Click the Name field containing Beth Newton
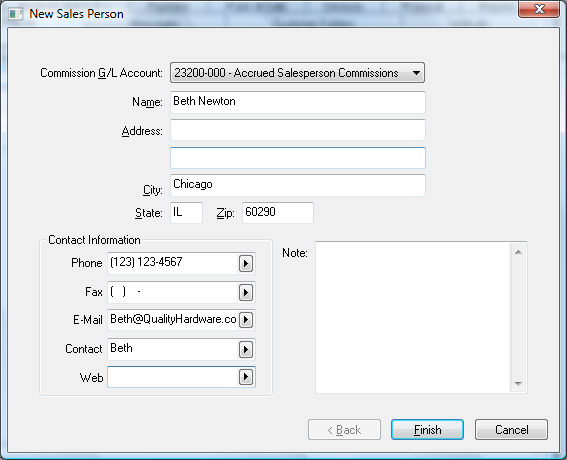567x460 pixels. [x=298, y=102]
